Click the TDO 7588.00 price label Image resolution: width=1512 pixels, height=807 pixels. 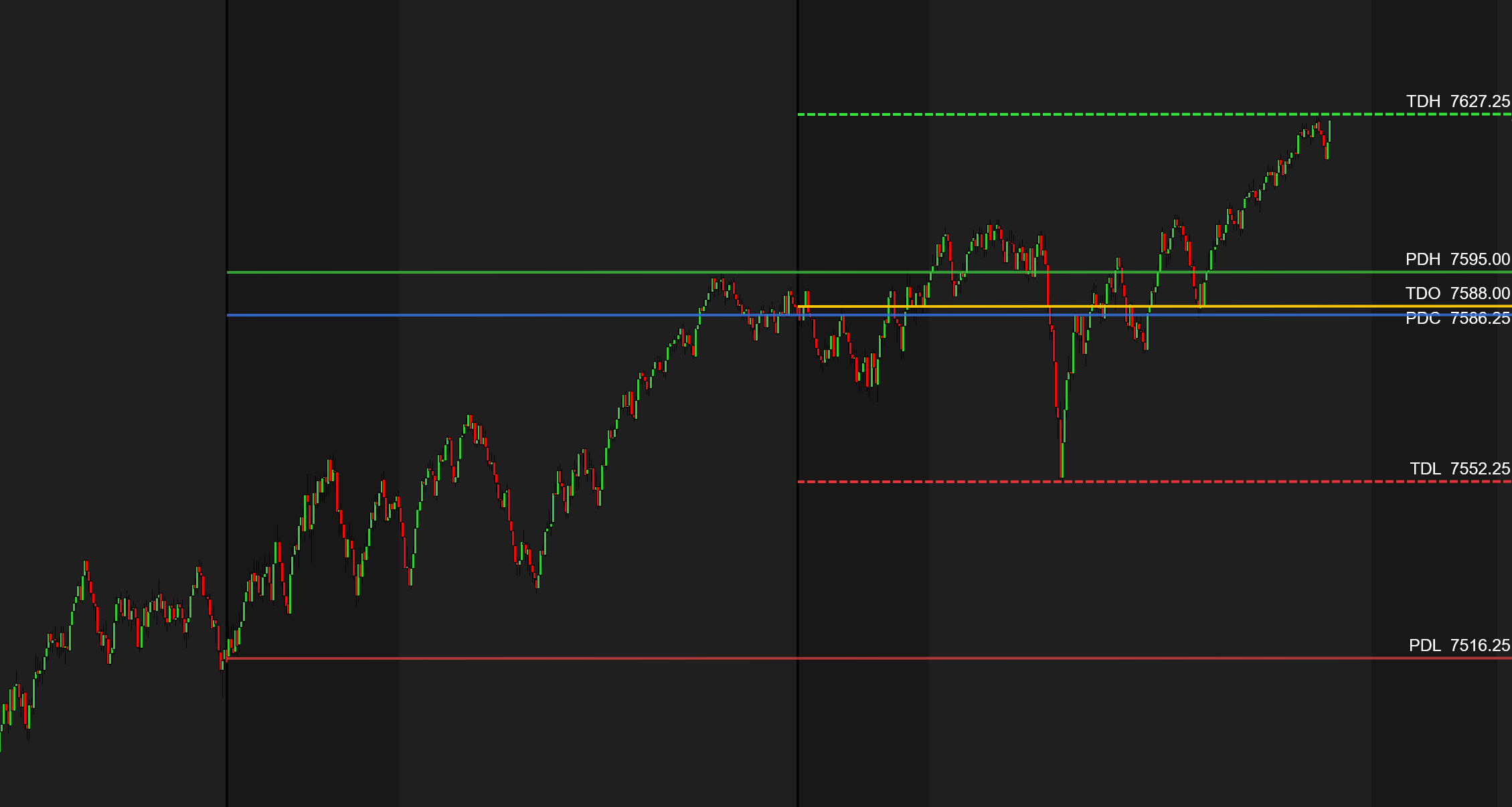pos(1458,293)
